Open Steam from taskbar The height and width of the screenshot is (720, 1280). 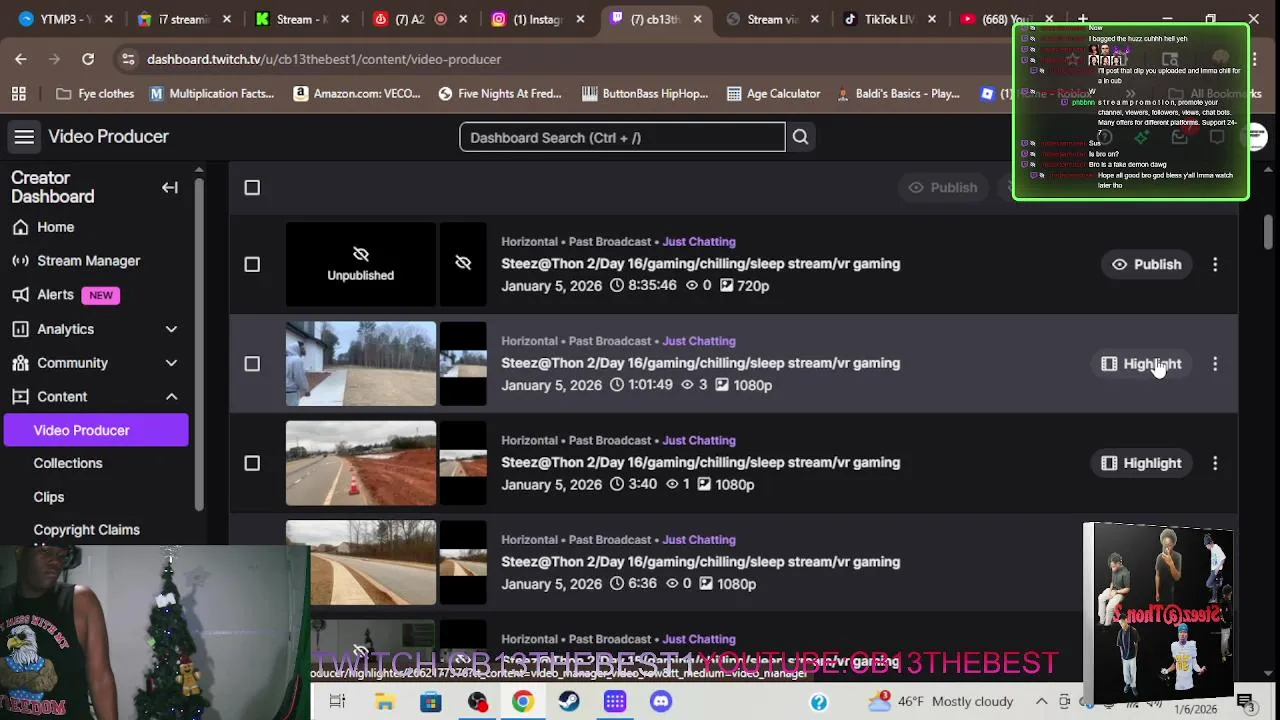click(x=568, y=702)
